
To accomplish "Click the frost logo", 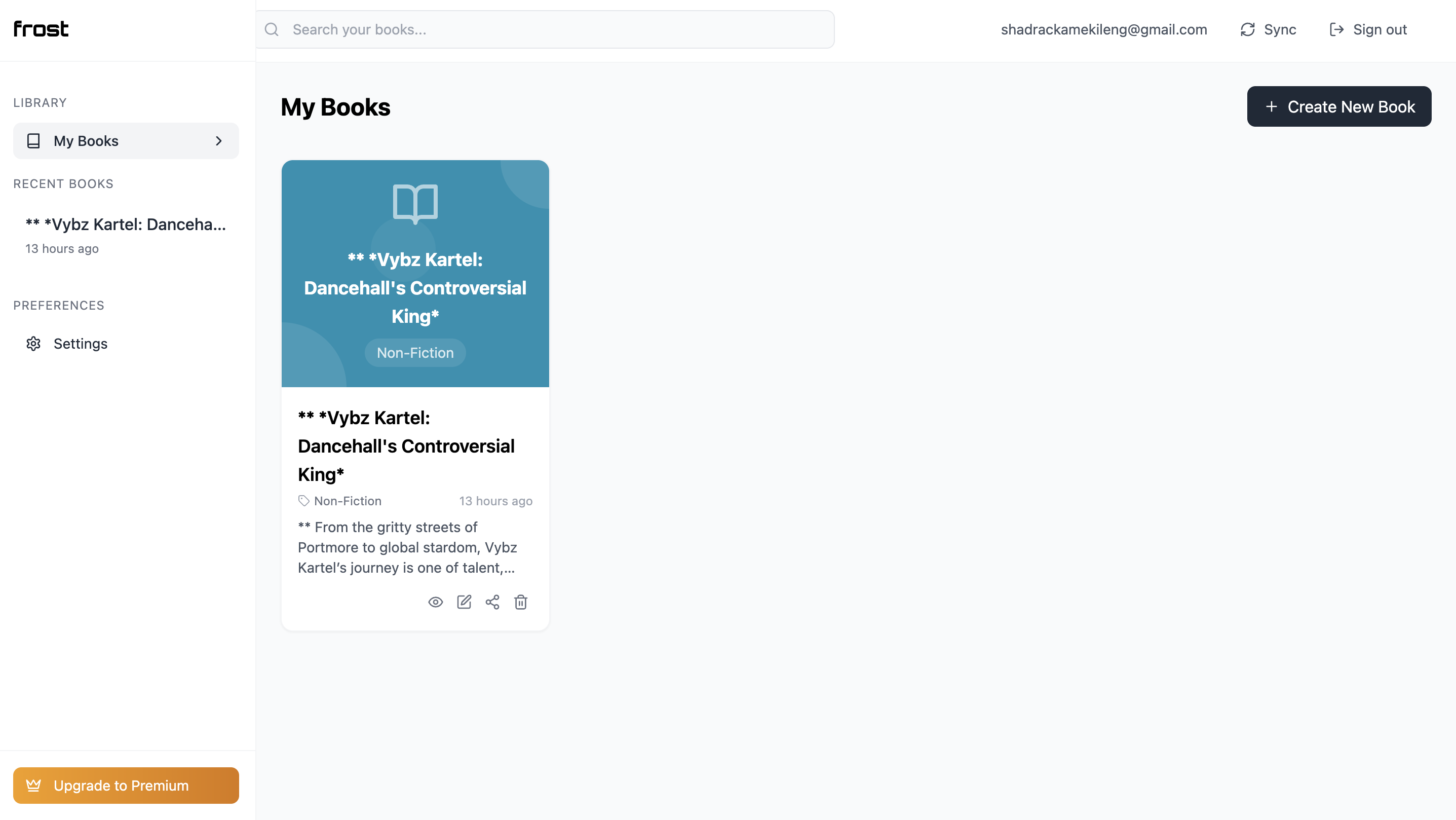I will point(41,29).
